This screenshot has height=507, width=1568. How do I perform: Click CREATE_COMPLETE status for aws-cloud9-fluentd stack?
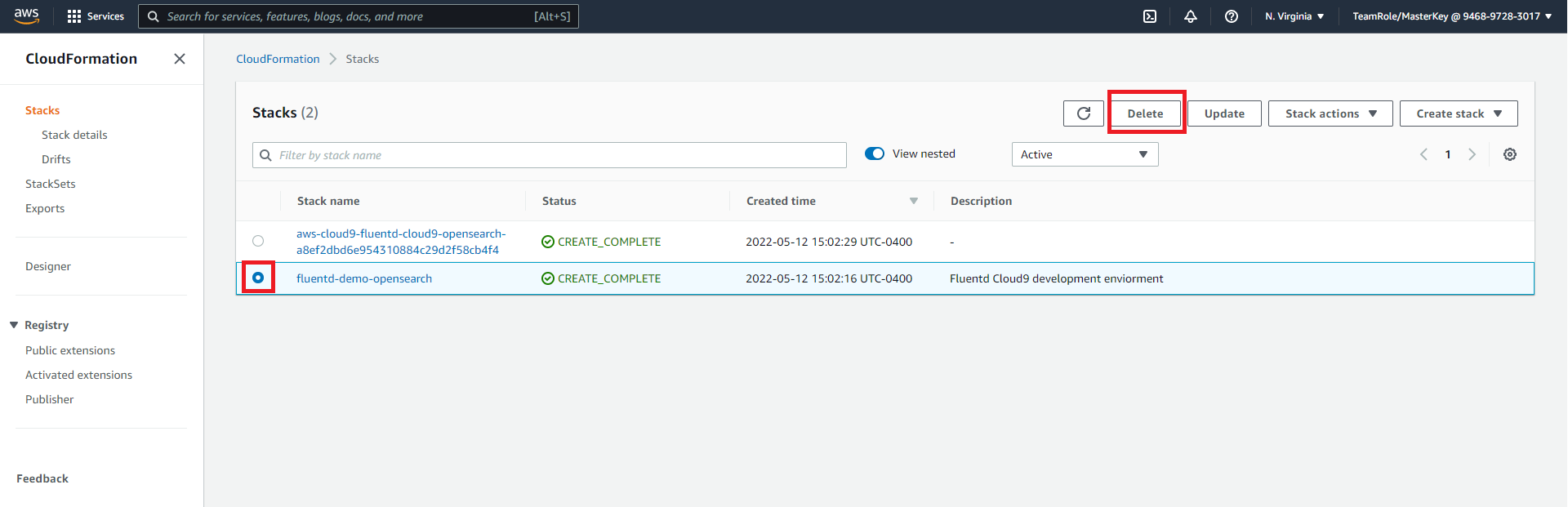click(x=601, y=242)
